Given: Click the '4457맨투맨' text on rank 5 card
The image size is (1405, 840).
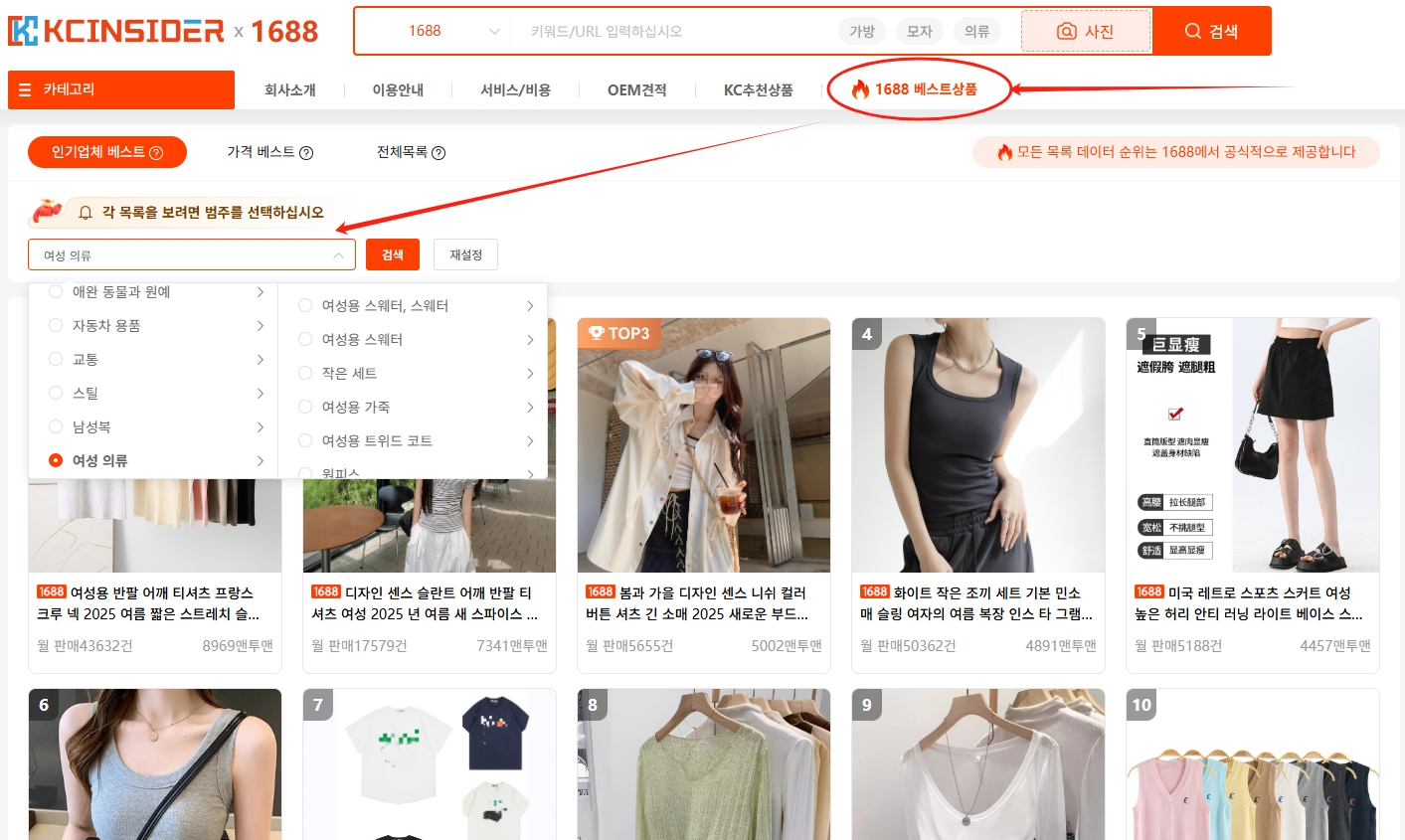Looking at the screenshot, I should click(1335, 646).
